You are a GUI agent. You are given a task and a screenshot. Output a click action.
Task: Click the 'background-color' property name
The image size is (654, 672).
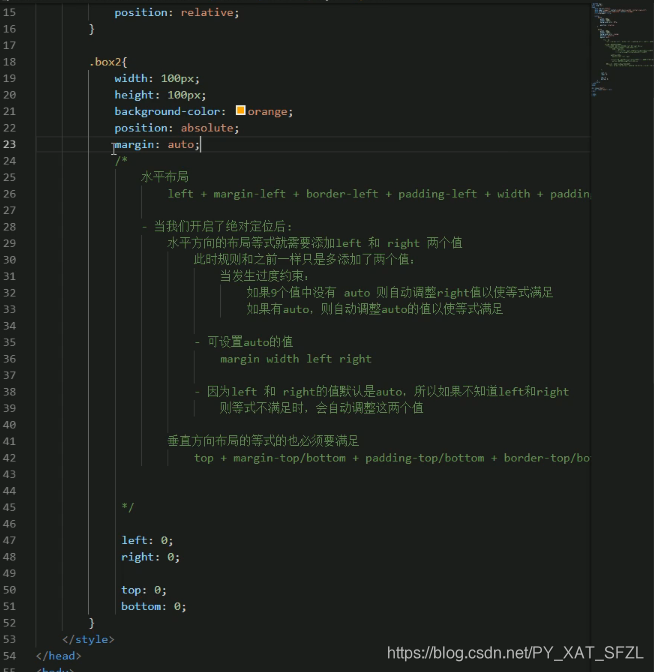tap(167, 111)
